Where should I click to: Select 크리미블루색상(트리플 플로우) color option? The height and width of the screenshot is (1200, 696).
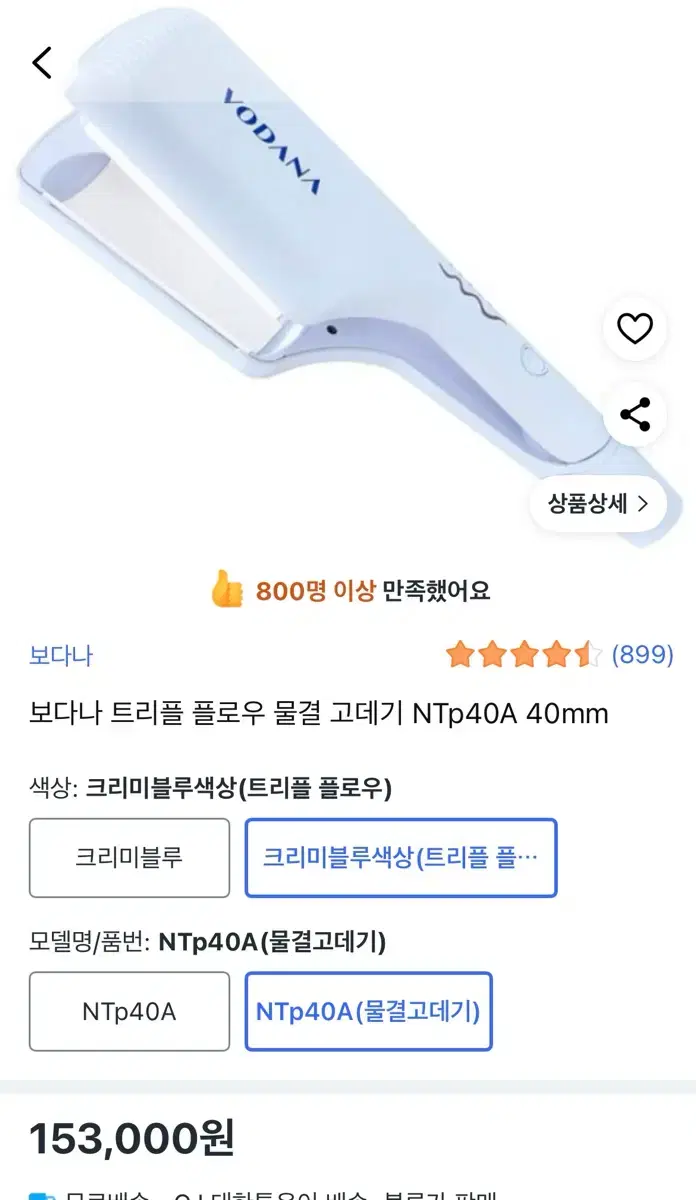coord(401,858)
